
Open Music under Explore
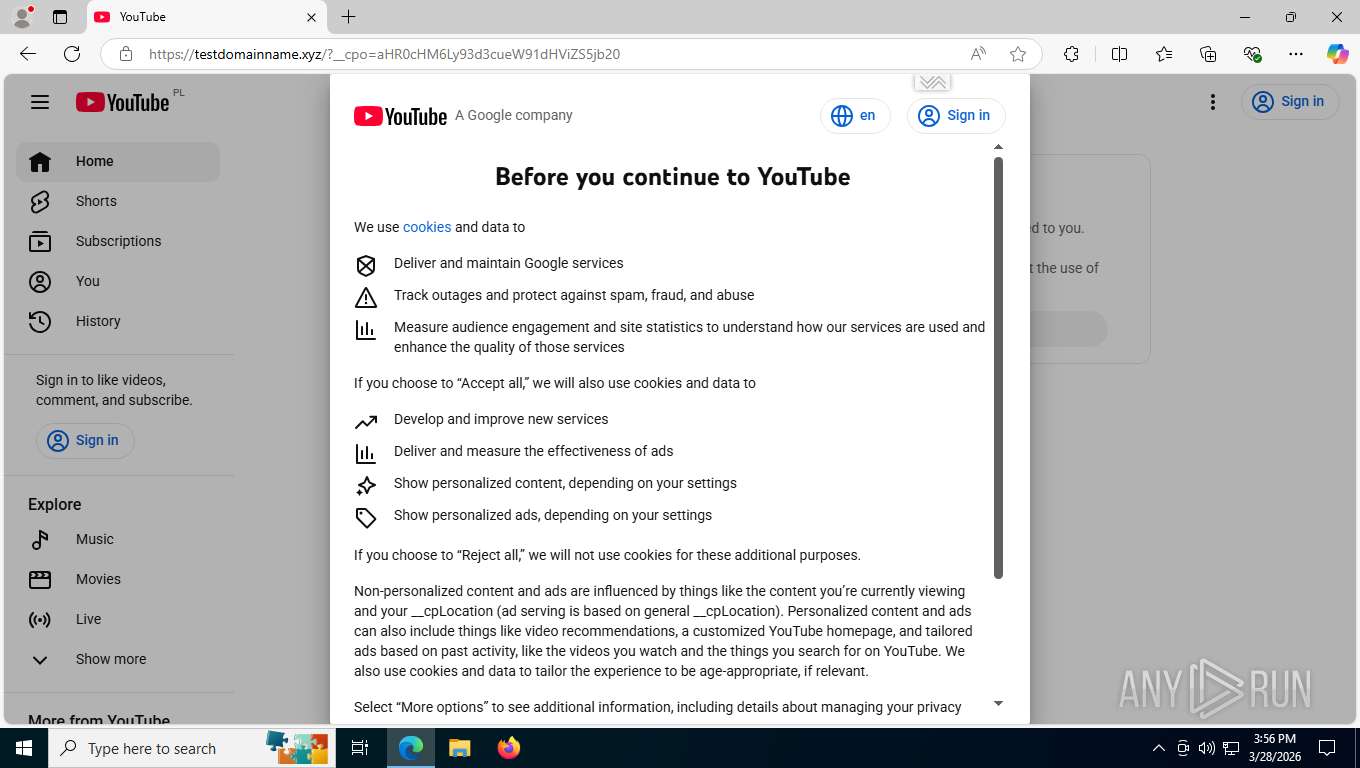coord(118,539)
